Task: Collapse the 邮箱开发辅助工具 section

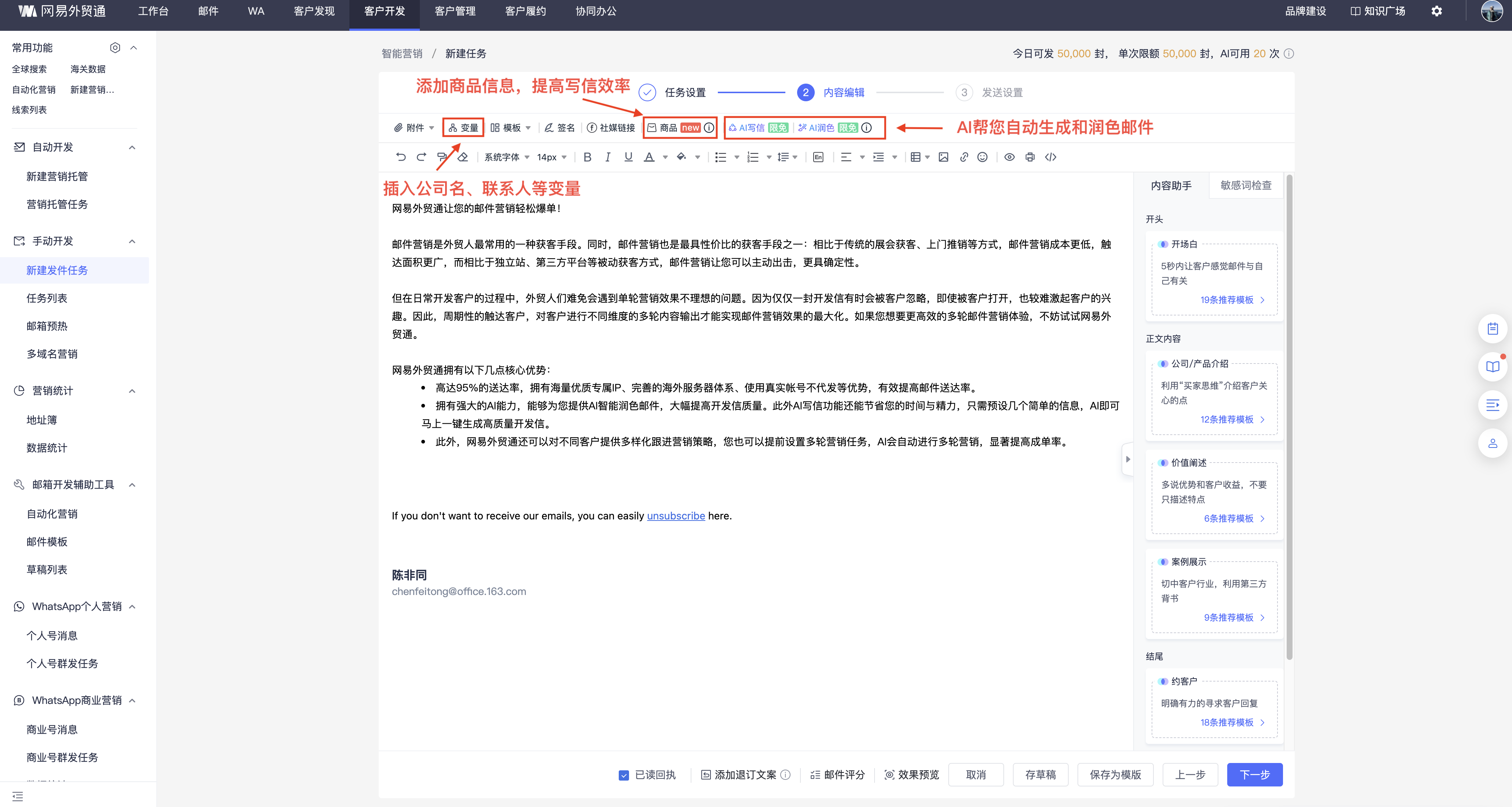Action: click(132, 485)
